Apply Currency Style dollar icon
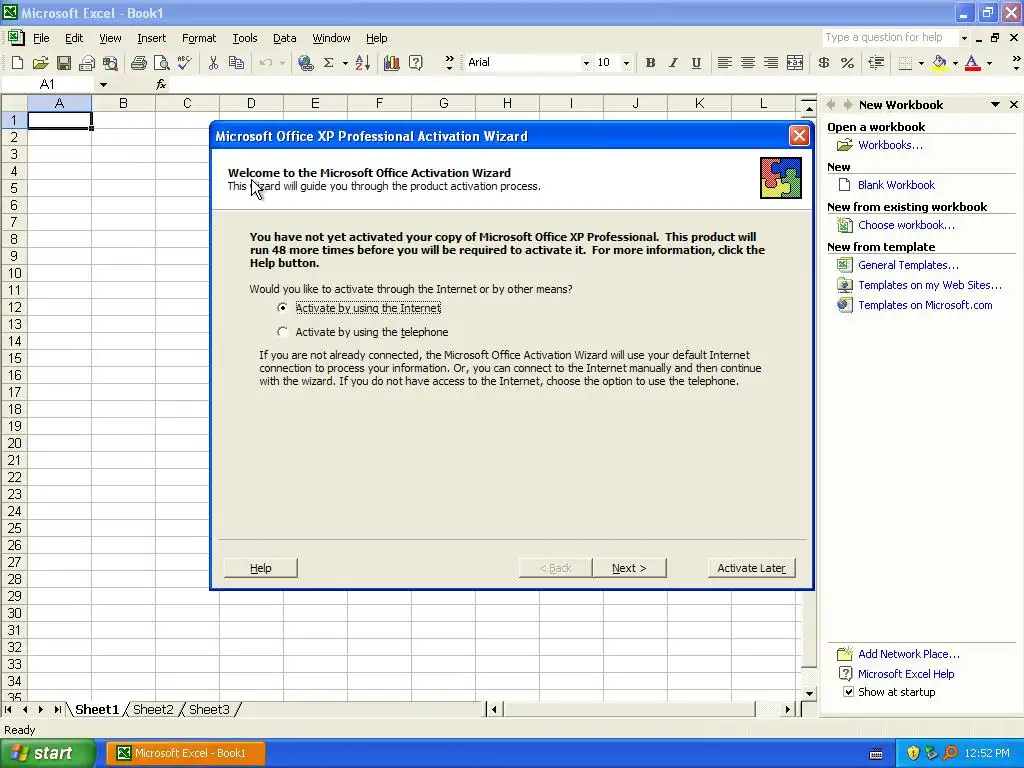This screenshot has height=768, width=1024. point(824,63)
